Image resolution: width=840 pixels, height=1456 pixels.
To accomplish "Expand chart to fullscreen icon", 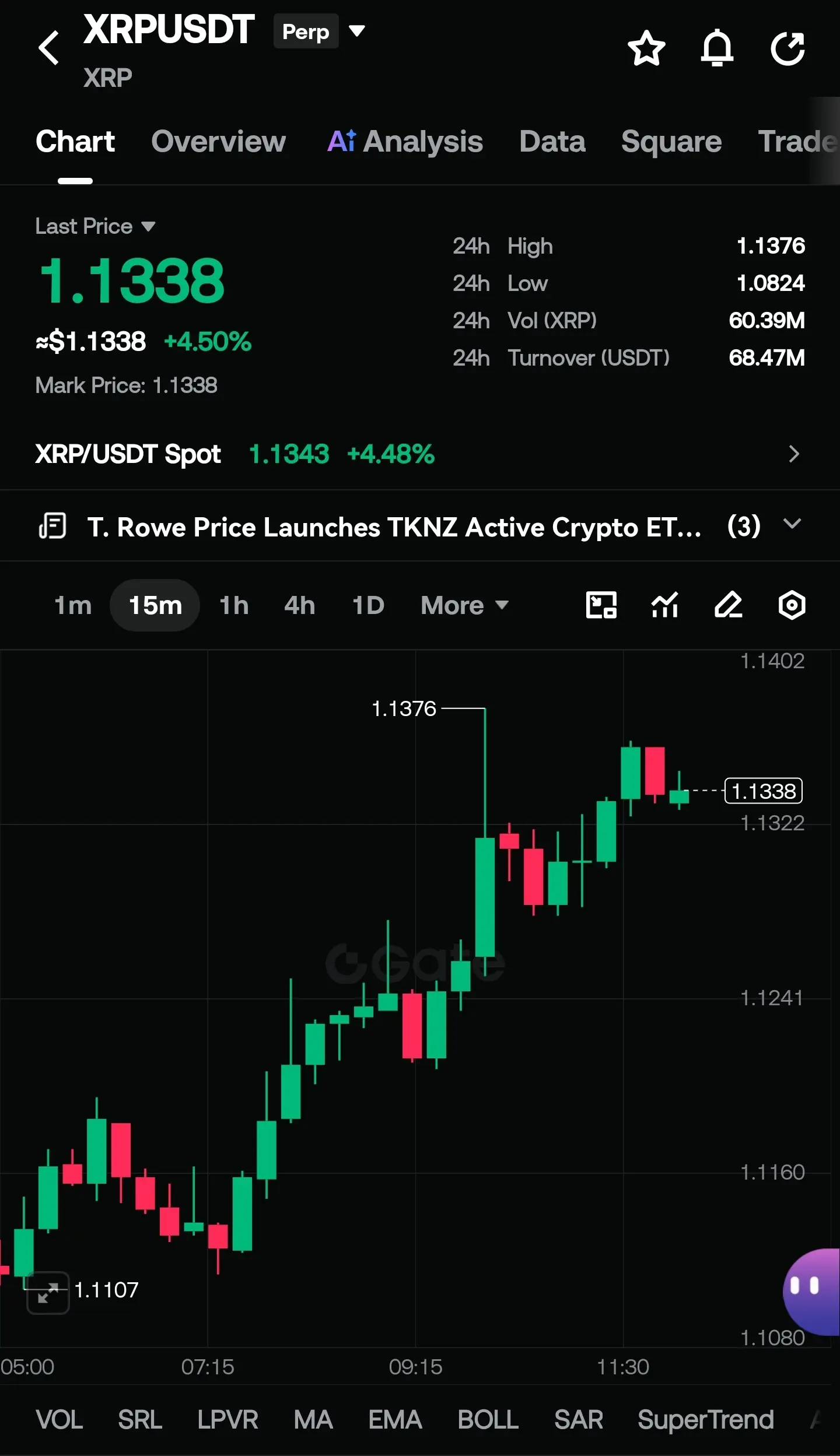I will click(x=48, y=1293).
